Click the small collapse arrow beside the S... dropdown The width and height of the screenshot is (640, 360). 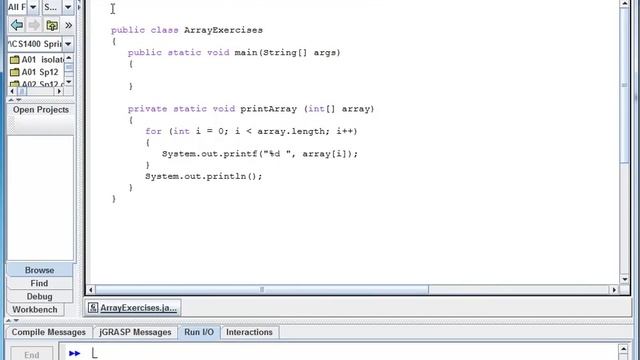pos(79,7)
